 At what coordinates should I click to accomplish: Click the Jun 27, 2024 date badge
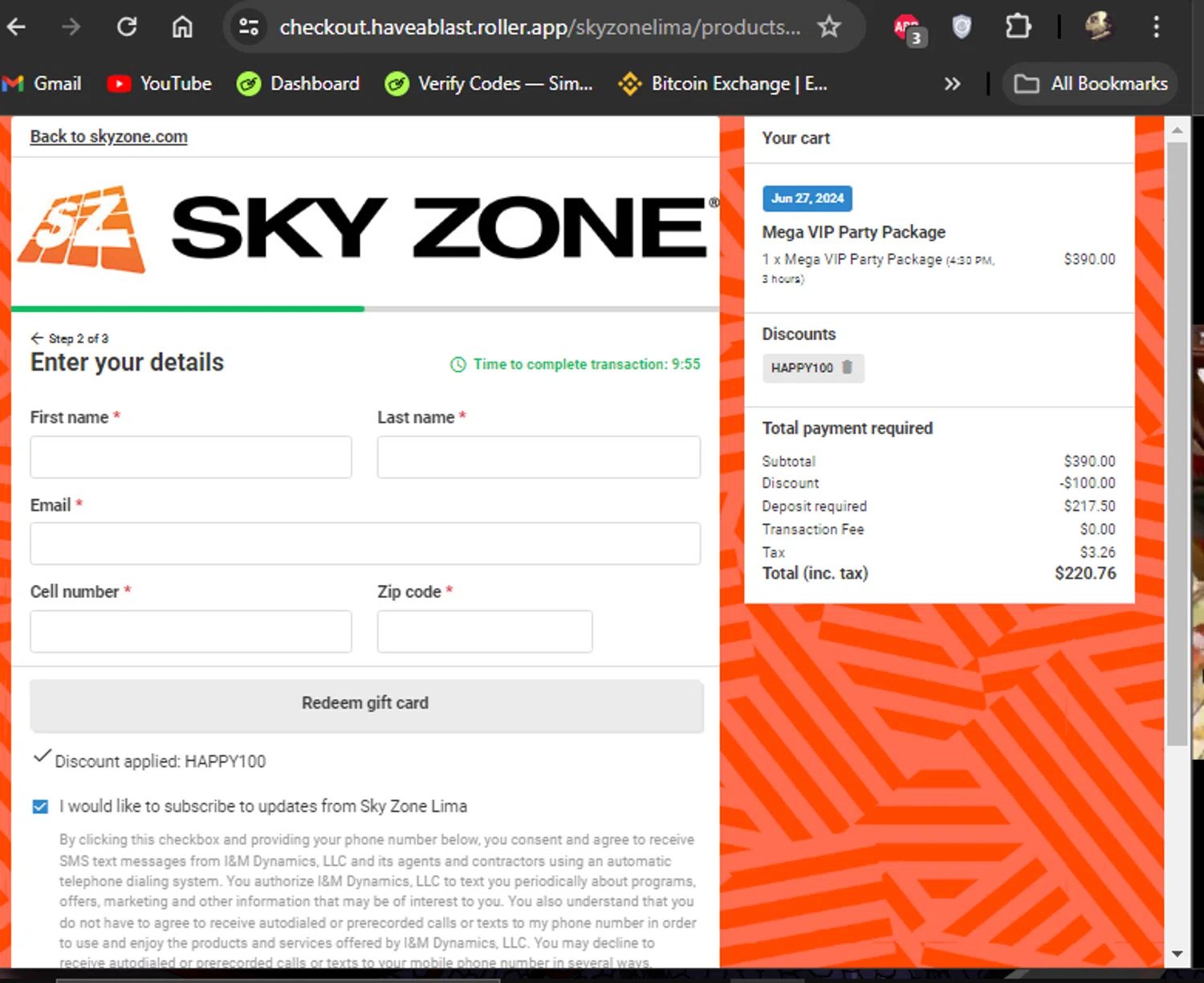tap(807, 198)
